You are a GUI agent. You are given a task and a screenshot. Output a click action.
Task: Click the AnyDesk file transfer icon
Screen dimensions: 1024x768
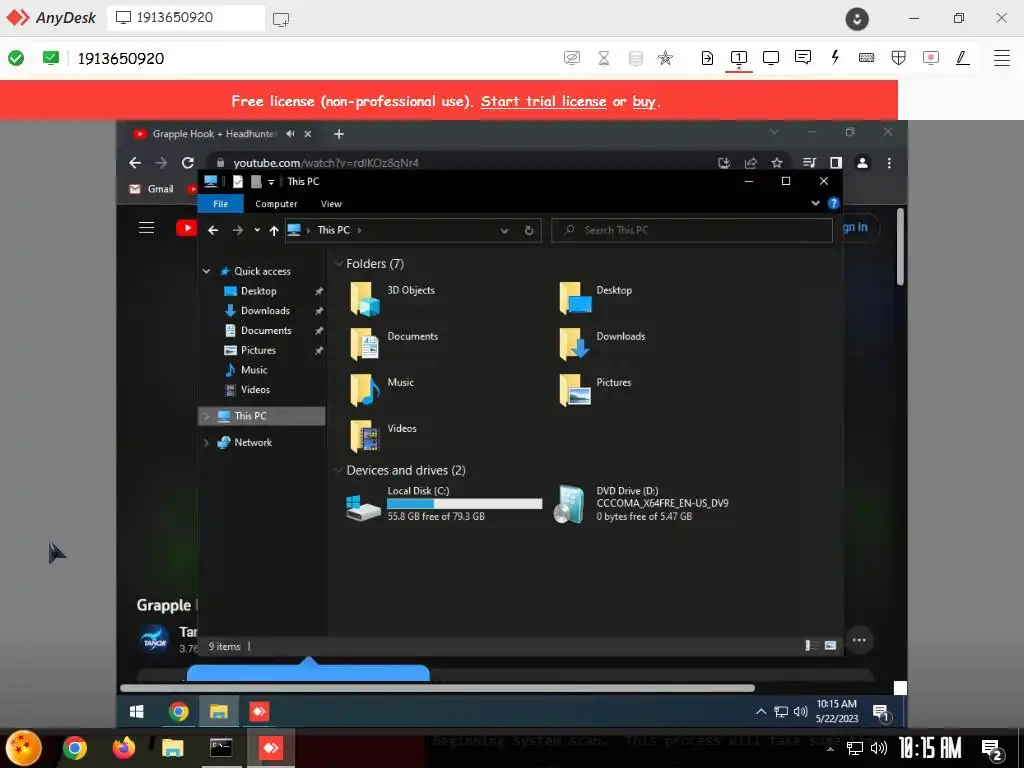pyautogui.click(x=707, y=58)
